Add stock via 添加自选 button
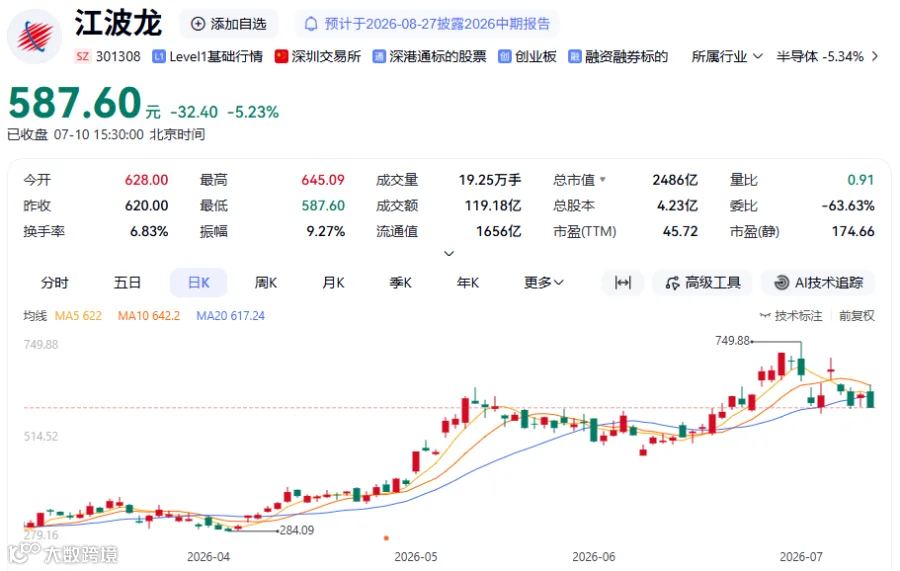The image size is (900, 571). (x=228, y=24)
